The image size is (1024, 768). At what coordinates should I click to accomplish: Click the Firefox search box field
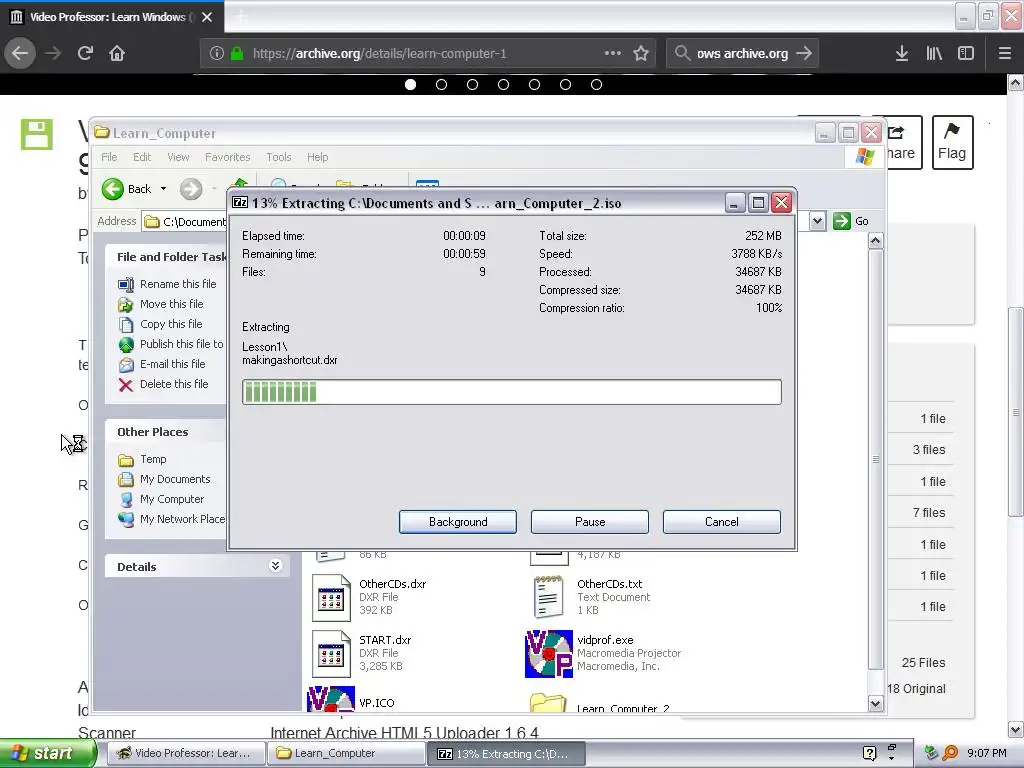tap(742, 54)
